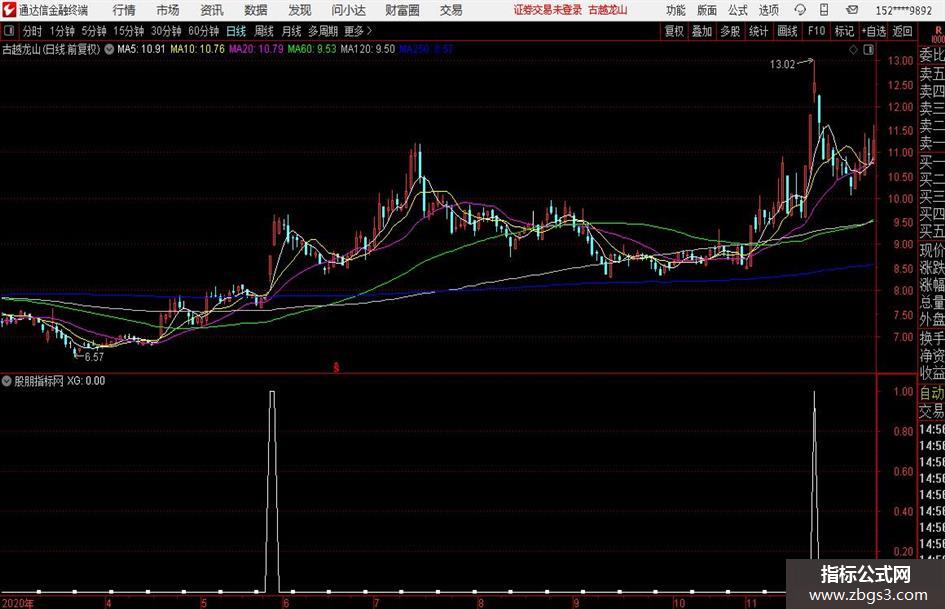Image resolution: width=945 pixels, height=609 pixels.
Task: Open the 功能 menu
Action: click(x=676, y=10)
